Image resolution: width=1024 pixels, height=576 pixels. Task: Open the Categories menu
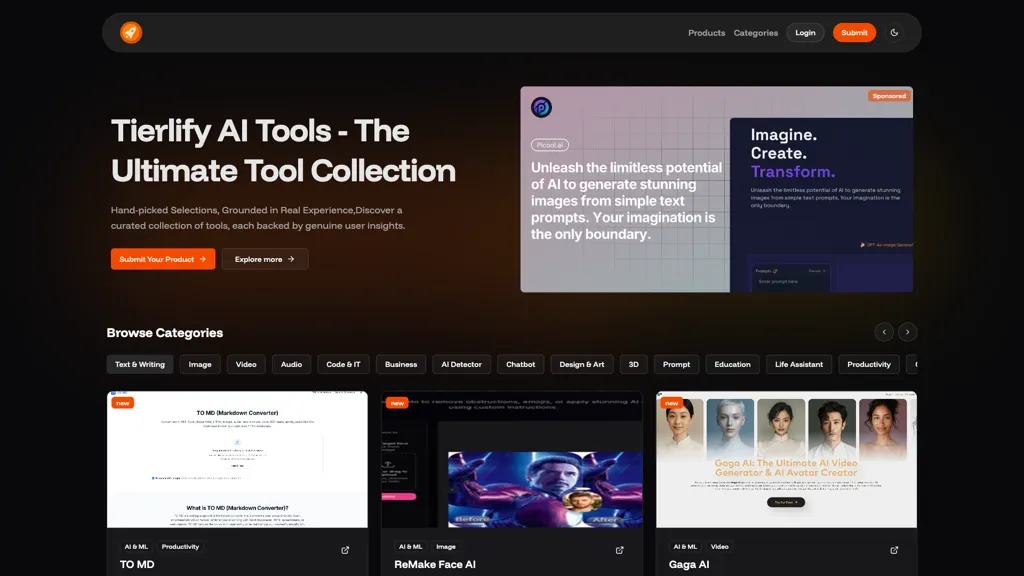coord(756,33)
